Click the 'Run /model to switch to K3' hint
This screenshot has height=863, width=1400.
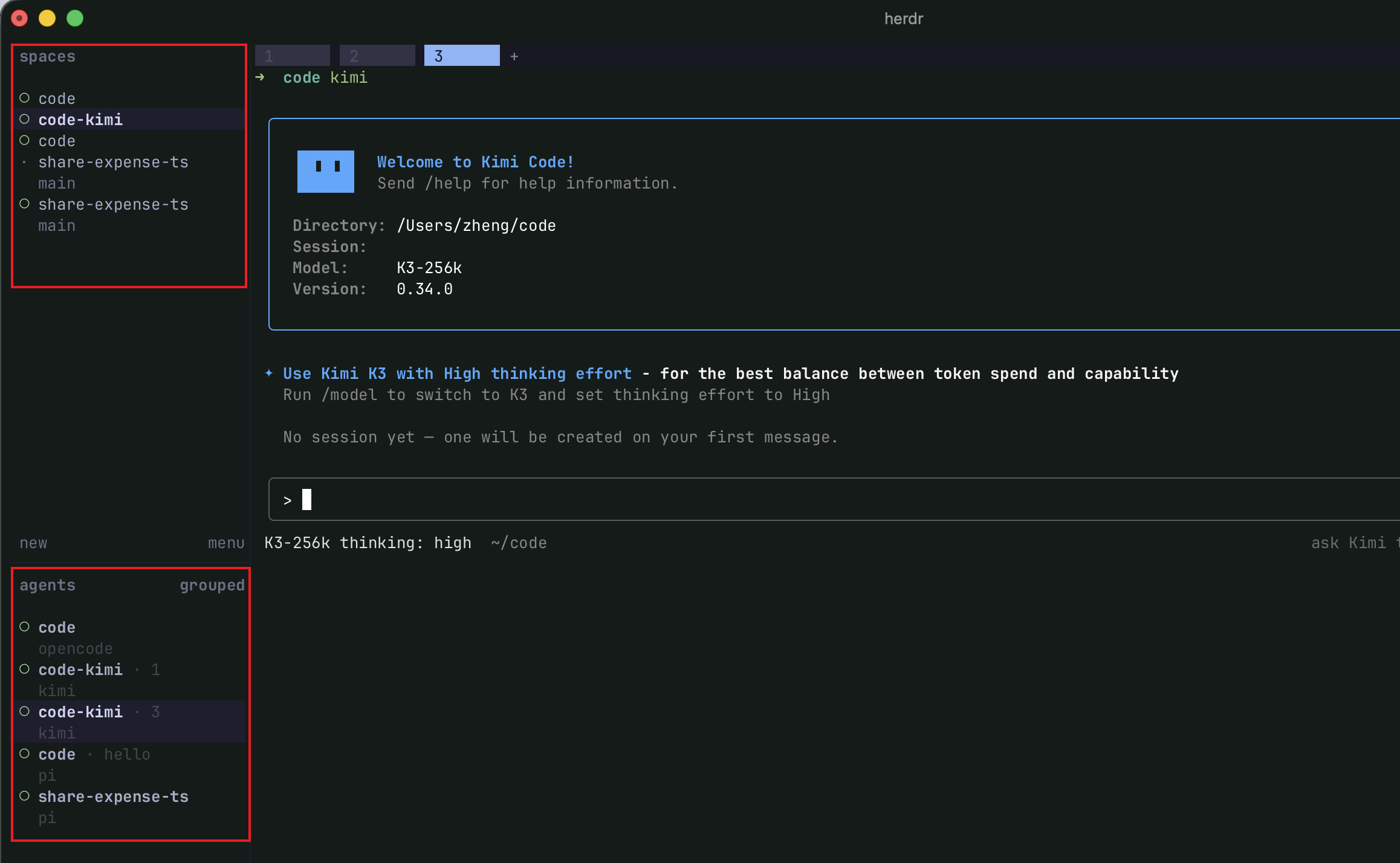coord(556,395)
